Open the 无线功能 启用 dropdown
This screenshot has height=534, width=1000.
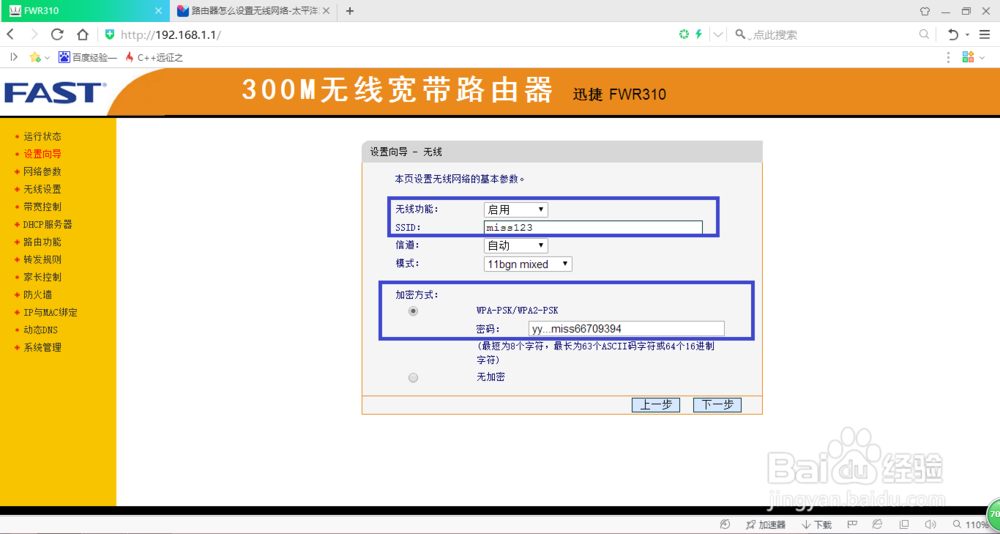tap(516, 209)
